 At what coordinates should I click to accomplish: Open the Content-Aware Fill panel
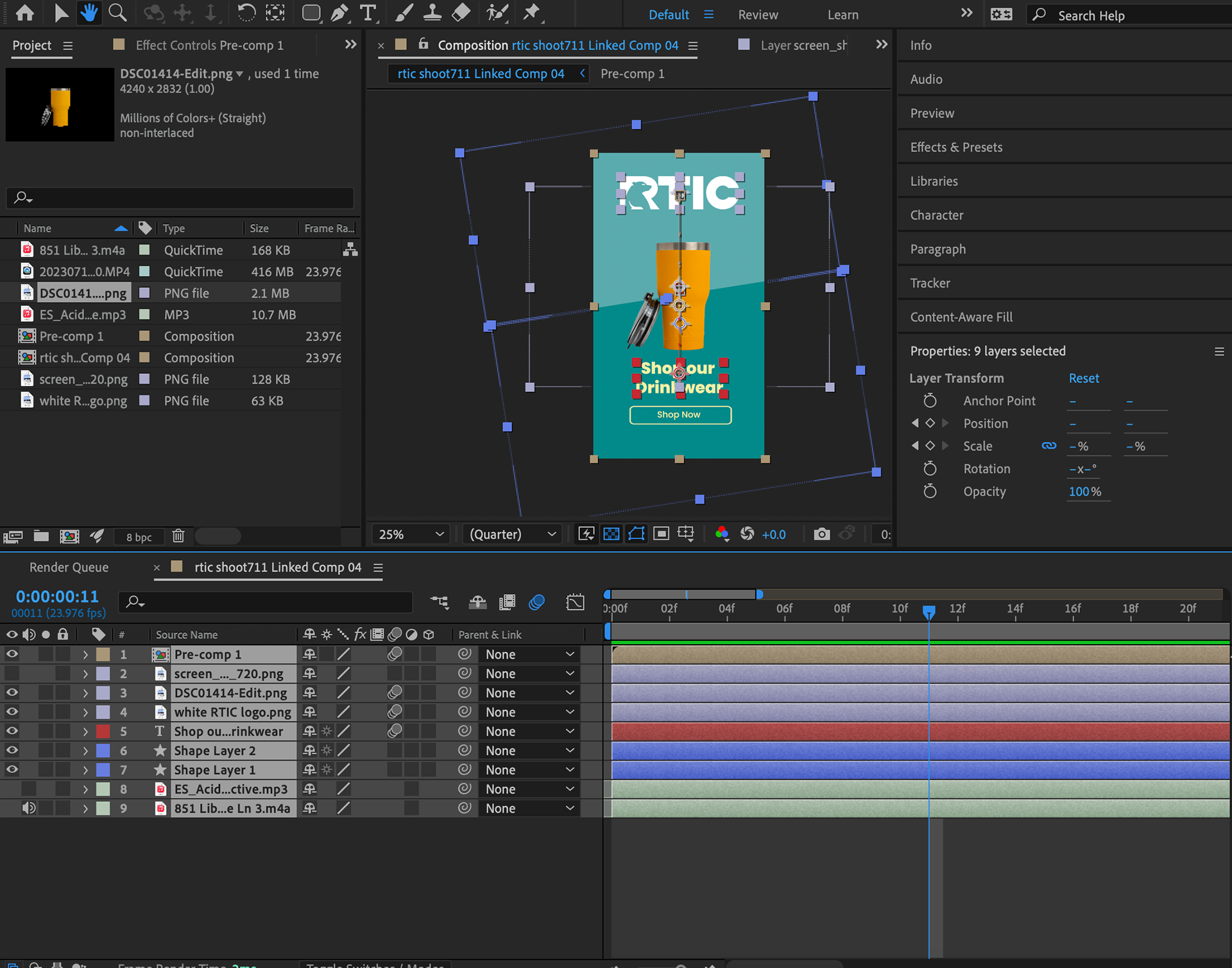coord(961,317)
